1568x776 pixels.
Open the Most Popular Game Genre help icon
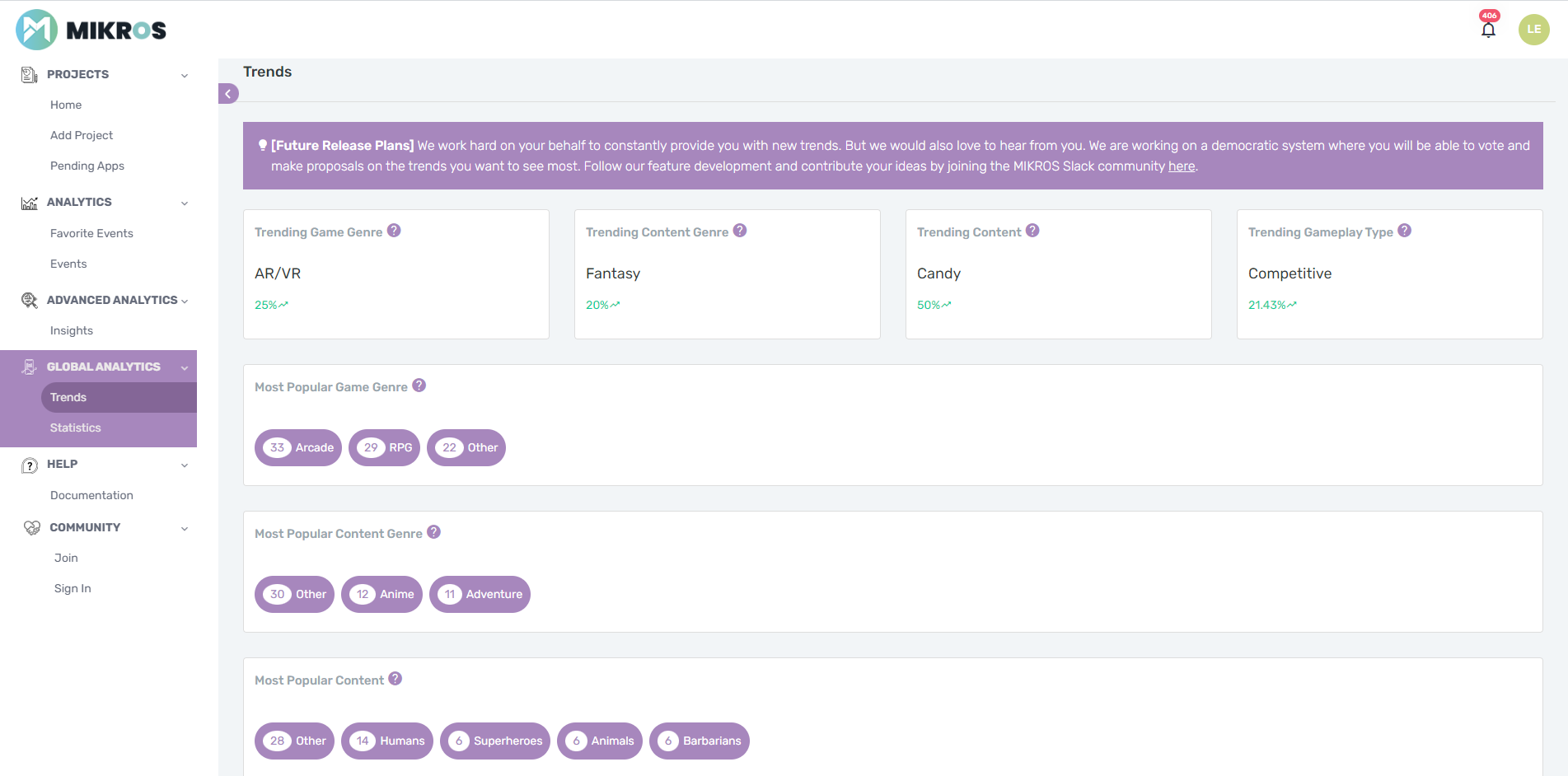[x=419, y=385]
